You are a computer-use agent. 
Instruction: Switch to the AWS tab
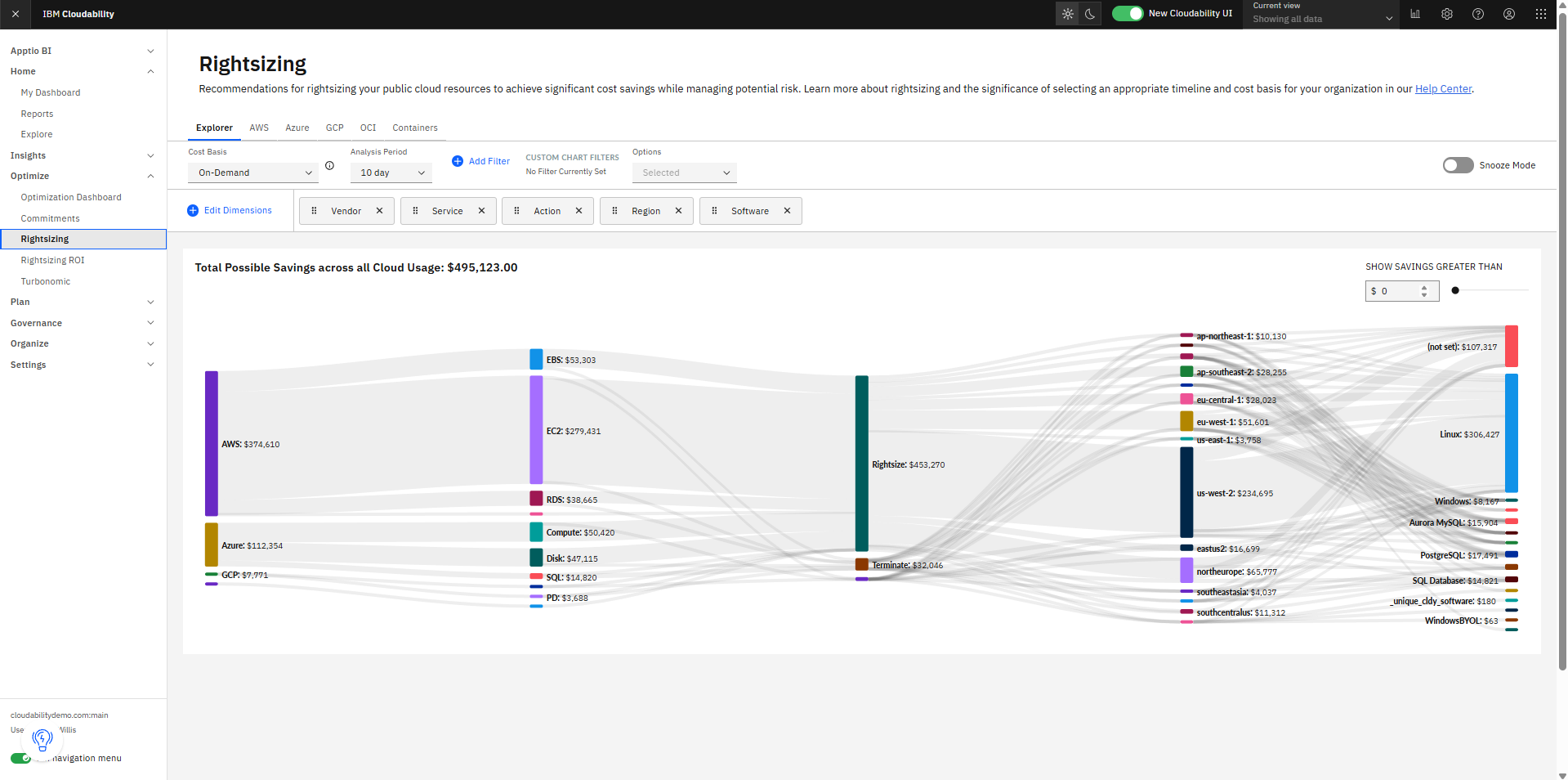[259, 128]
